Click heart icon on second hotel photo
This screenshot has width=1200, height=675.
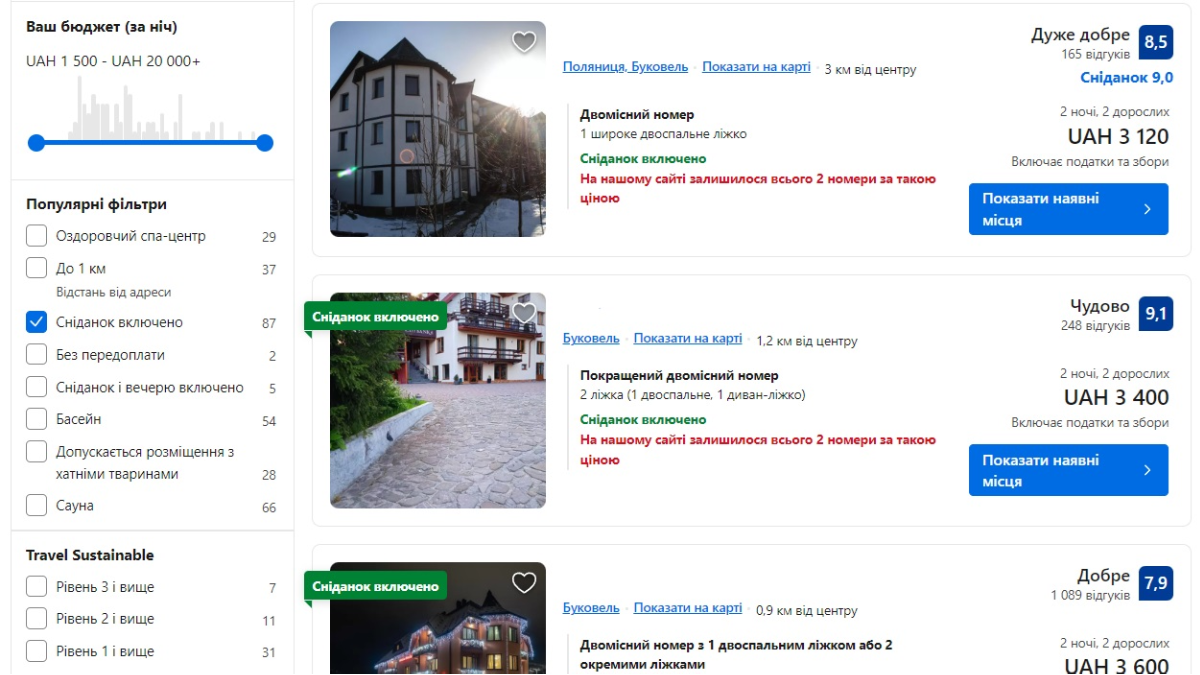click(x=524, y=313)
